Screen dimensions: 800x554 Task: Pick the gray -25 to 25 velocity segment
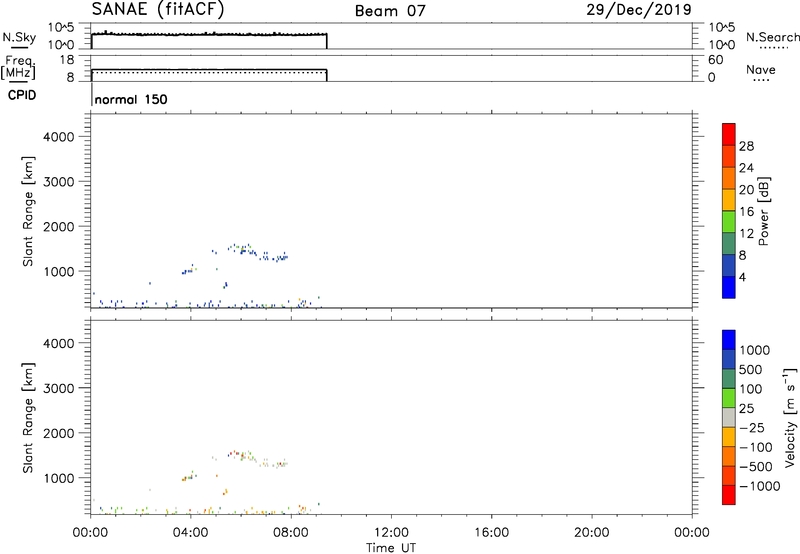tap(729, 417)
